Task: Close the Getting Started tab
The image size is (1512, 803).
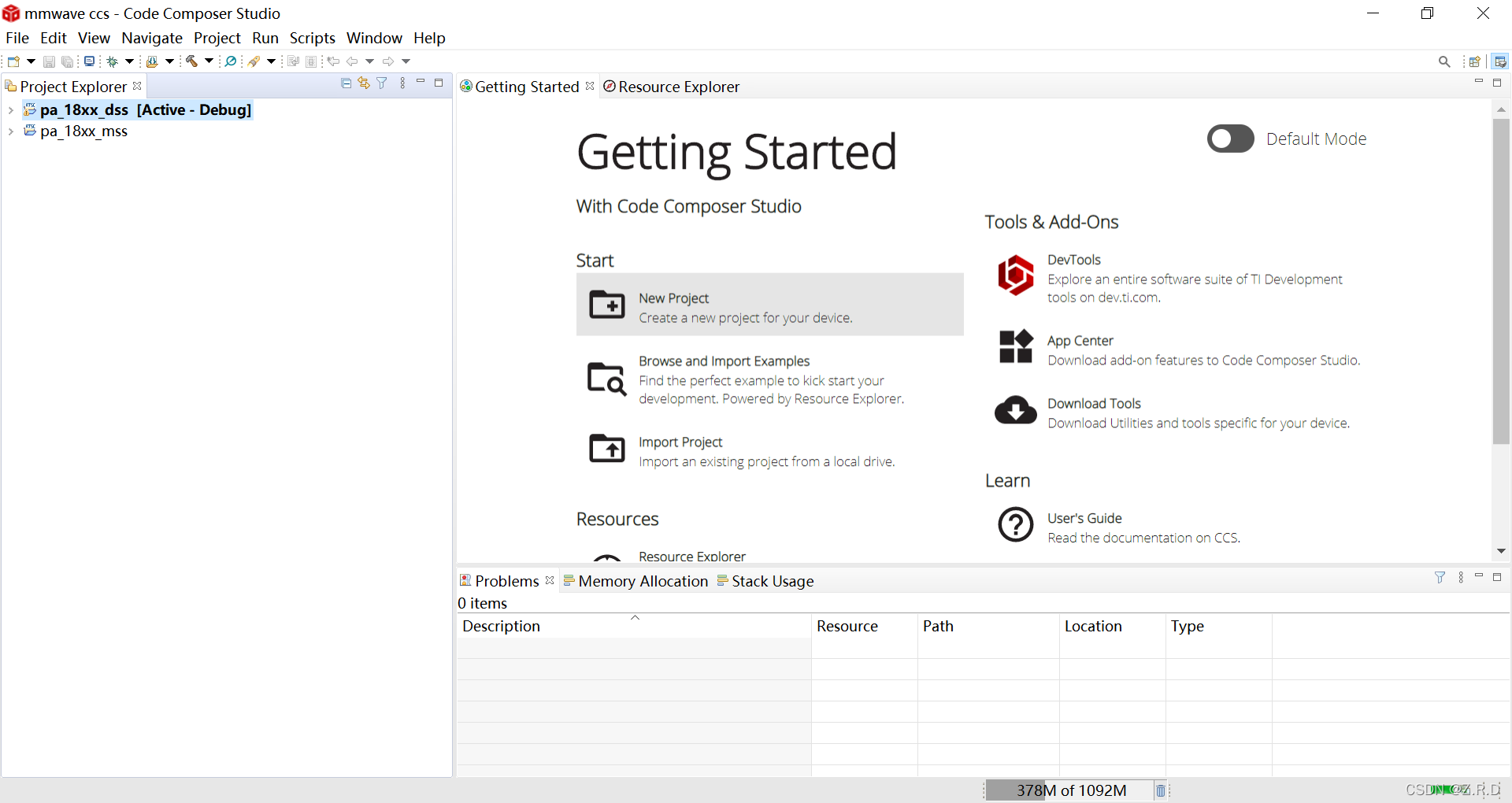Action: [590, 86]
